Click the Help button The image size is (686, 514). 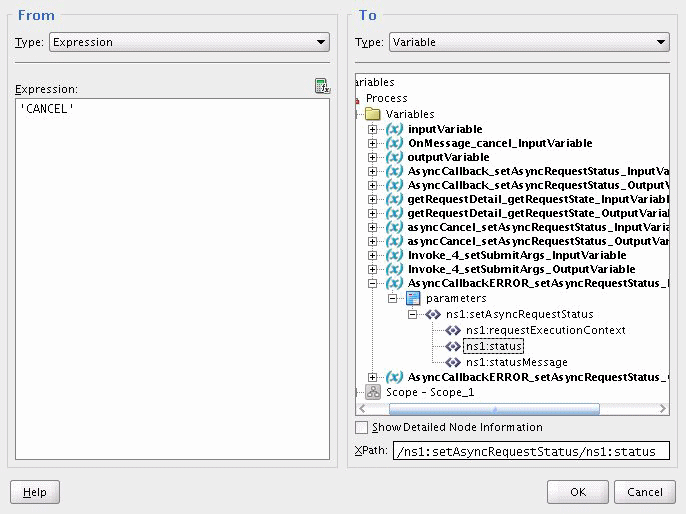click(x=35, y=492)
